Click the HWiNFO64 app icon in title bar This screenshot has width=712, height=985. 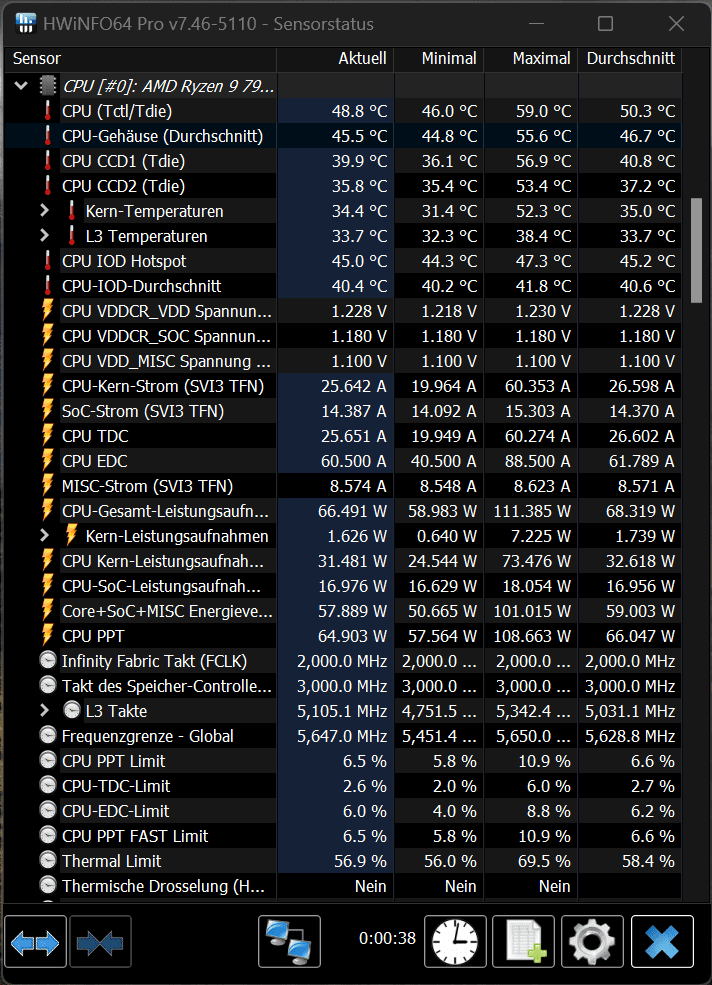25,23
